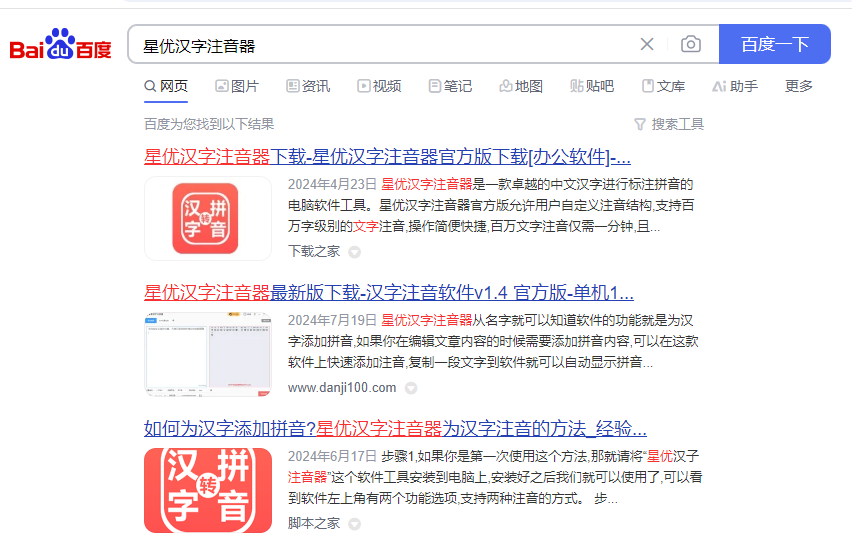Image resolution: width=852 pixels, height=536 pixels.
Task: Click the date 2024年4月23日 in first result
Action: (x=332, y=184)
